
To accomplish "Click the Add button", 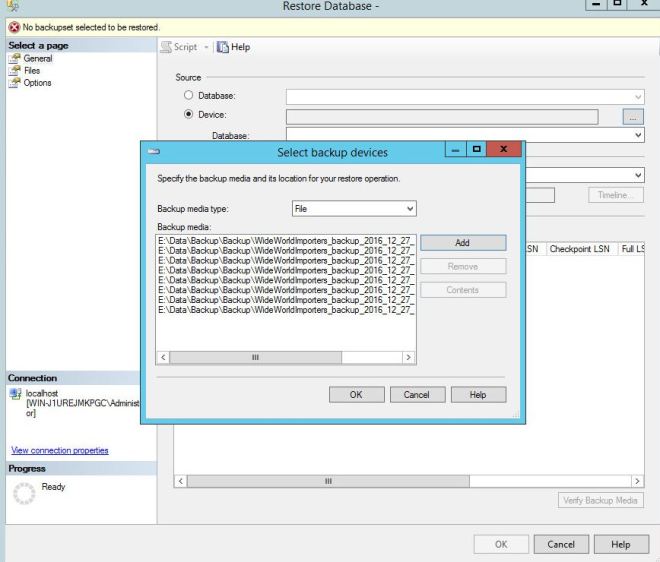I will tap(463, 242).
